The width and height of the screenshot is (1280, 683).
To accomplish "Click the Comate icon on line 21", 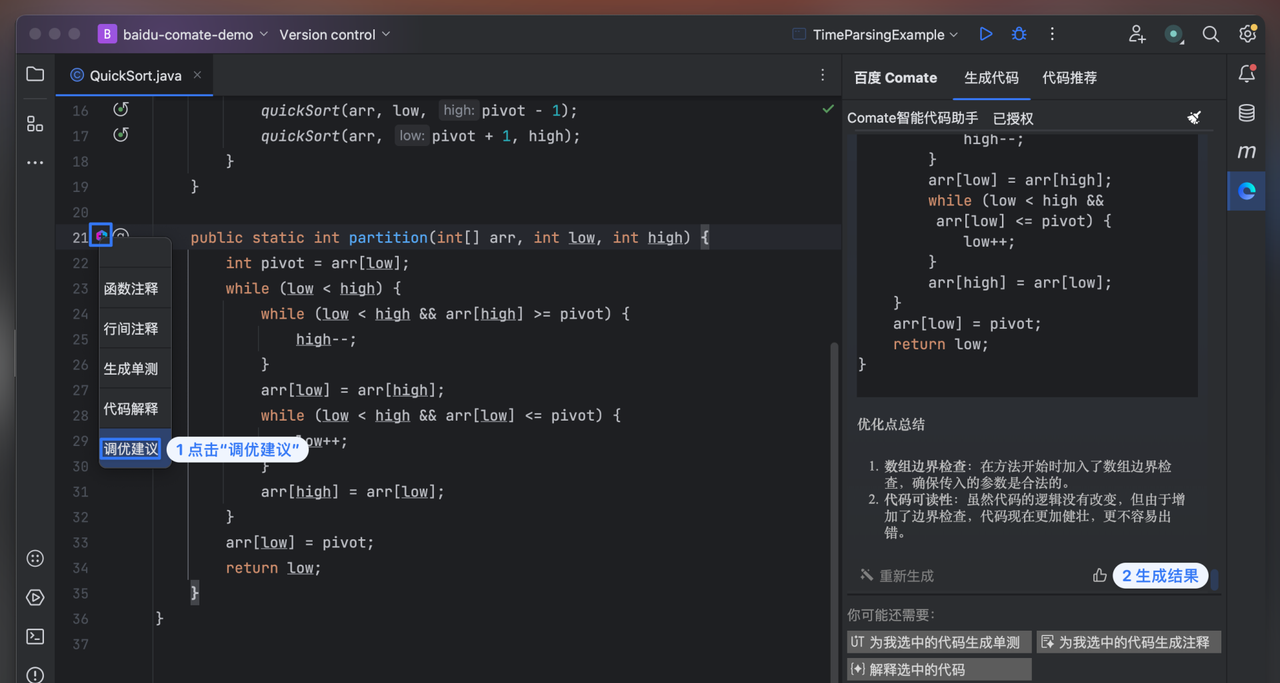I will coord(101,236).
